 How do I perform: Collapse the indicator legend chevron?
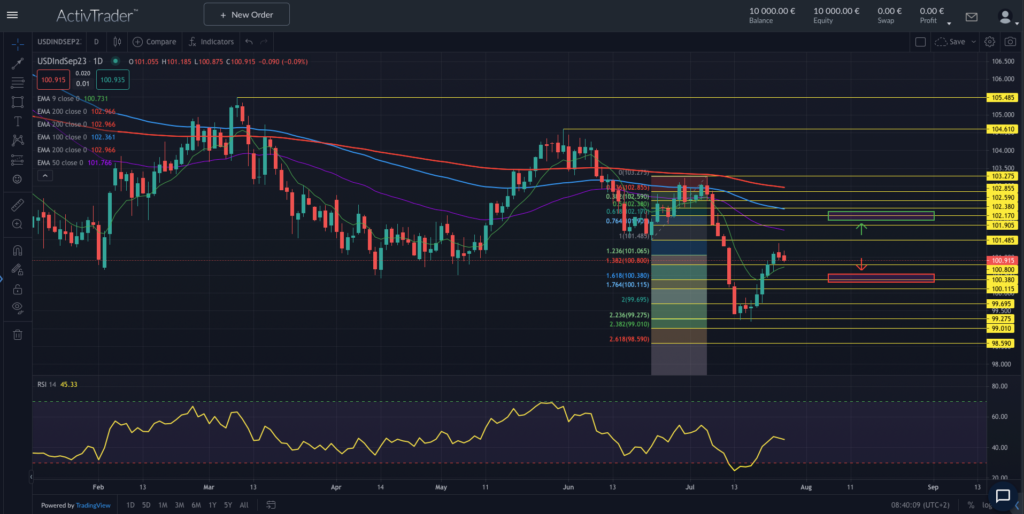[x=44, y=176]
